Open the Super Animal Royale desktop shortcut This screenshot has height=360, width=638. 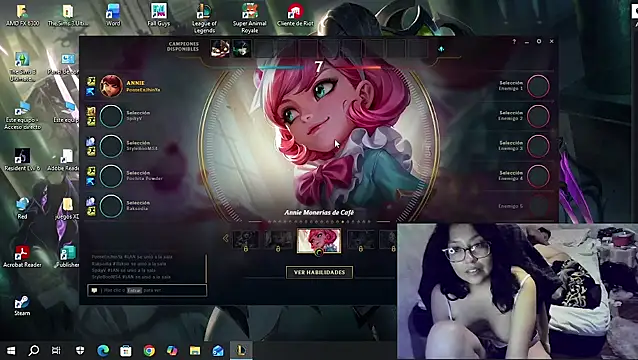point(249,18)
